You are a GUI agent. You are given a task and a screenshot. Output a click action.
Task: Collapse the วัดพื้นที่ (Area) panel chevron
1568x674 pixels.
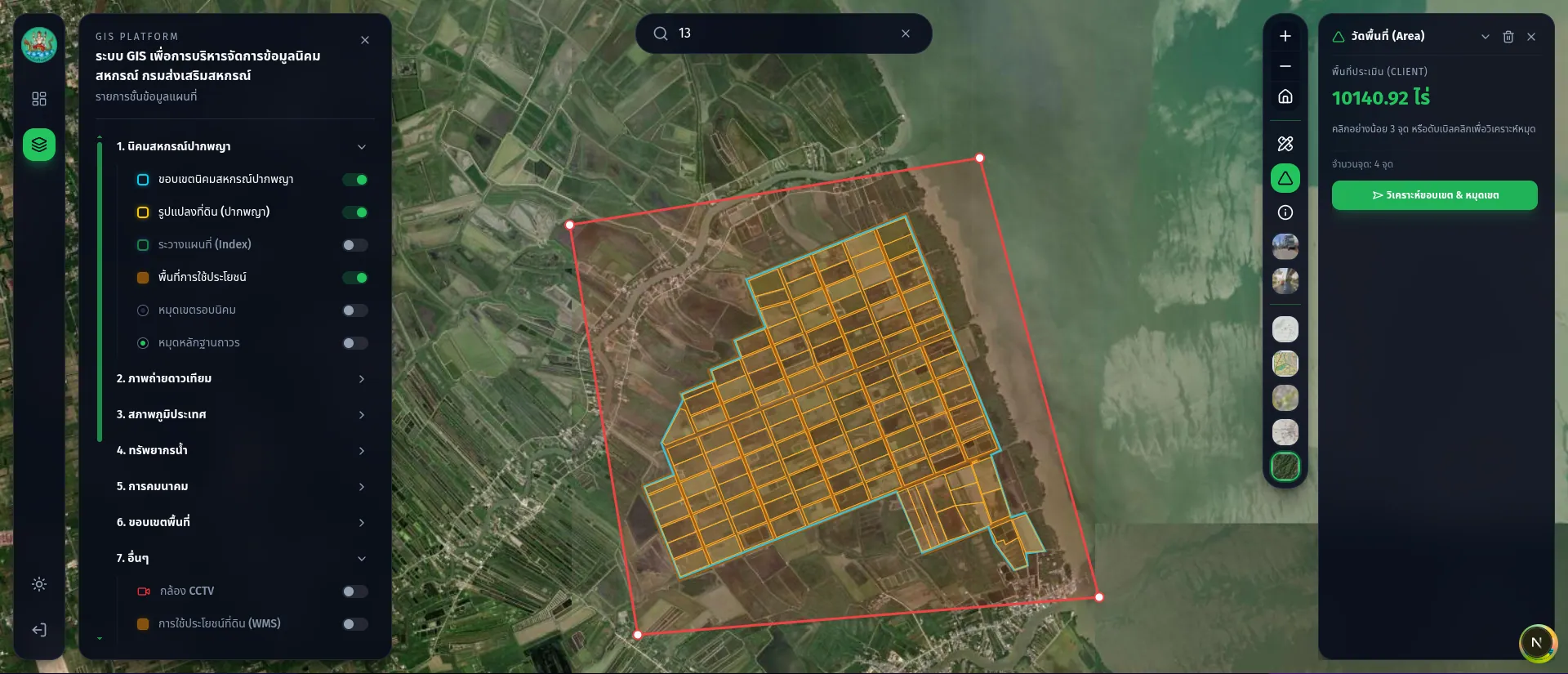[x=1486, y=37]
